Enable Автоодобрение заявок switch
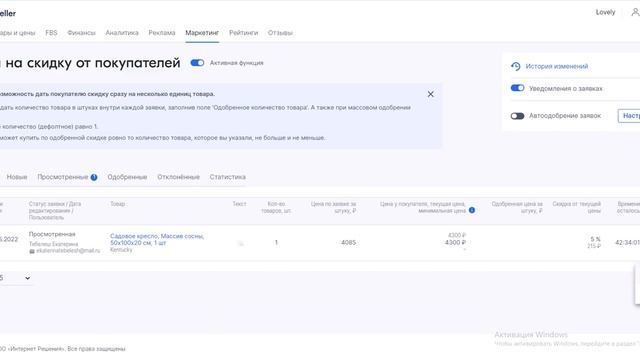640x360 pixels. click(517, 116)
